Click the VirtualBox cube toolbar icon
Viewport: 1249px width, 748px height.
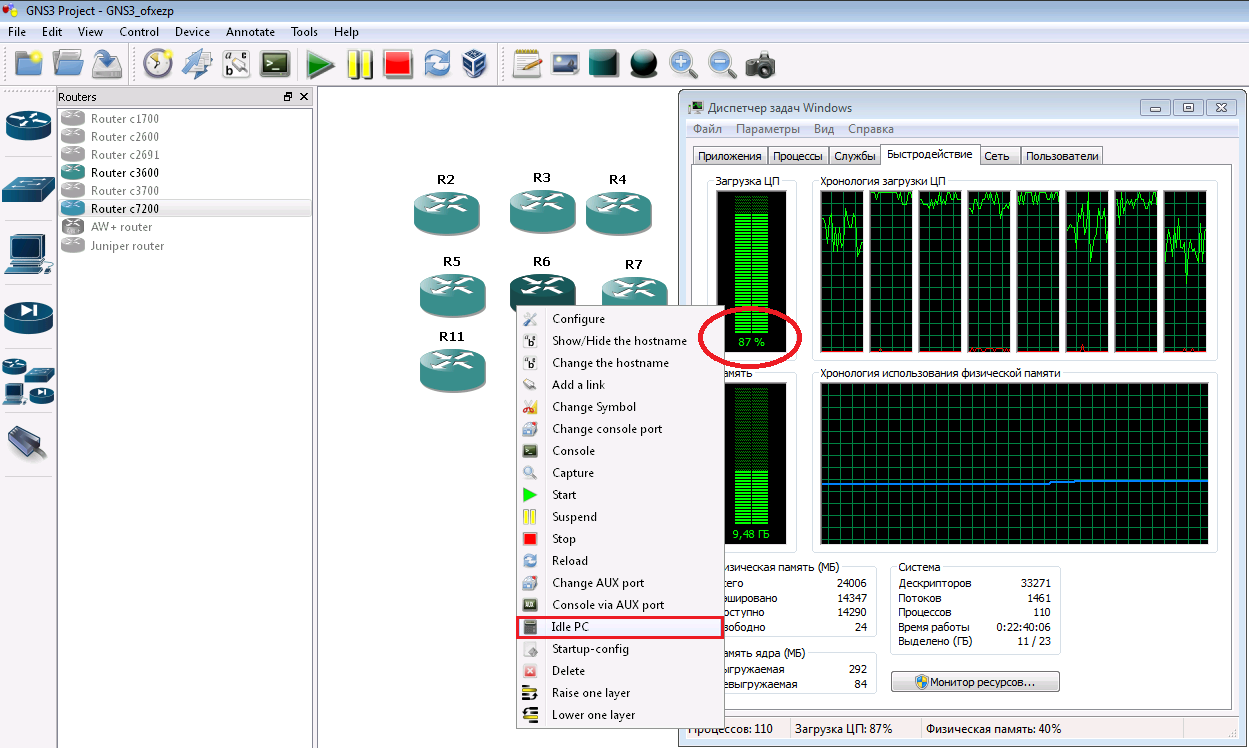click(473, 64)
